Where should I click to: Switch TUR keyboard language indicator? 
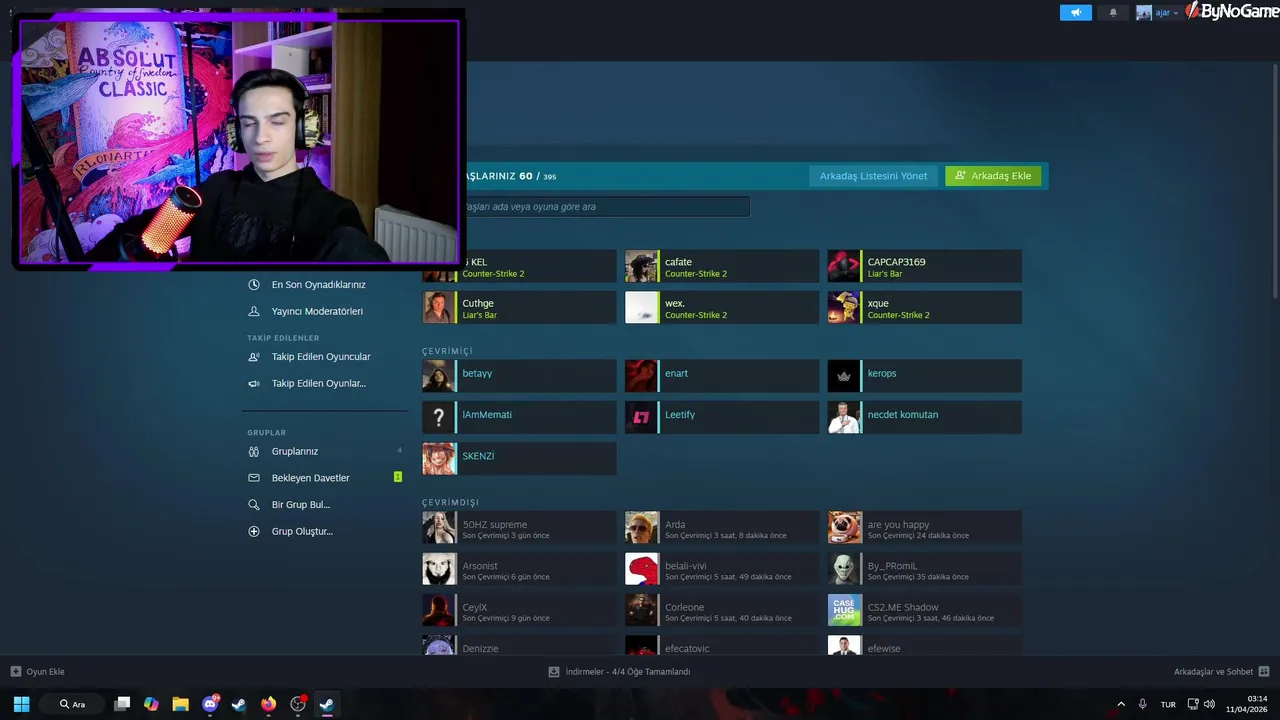(x=1168, y=704)
